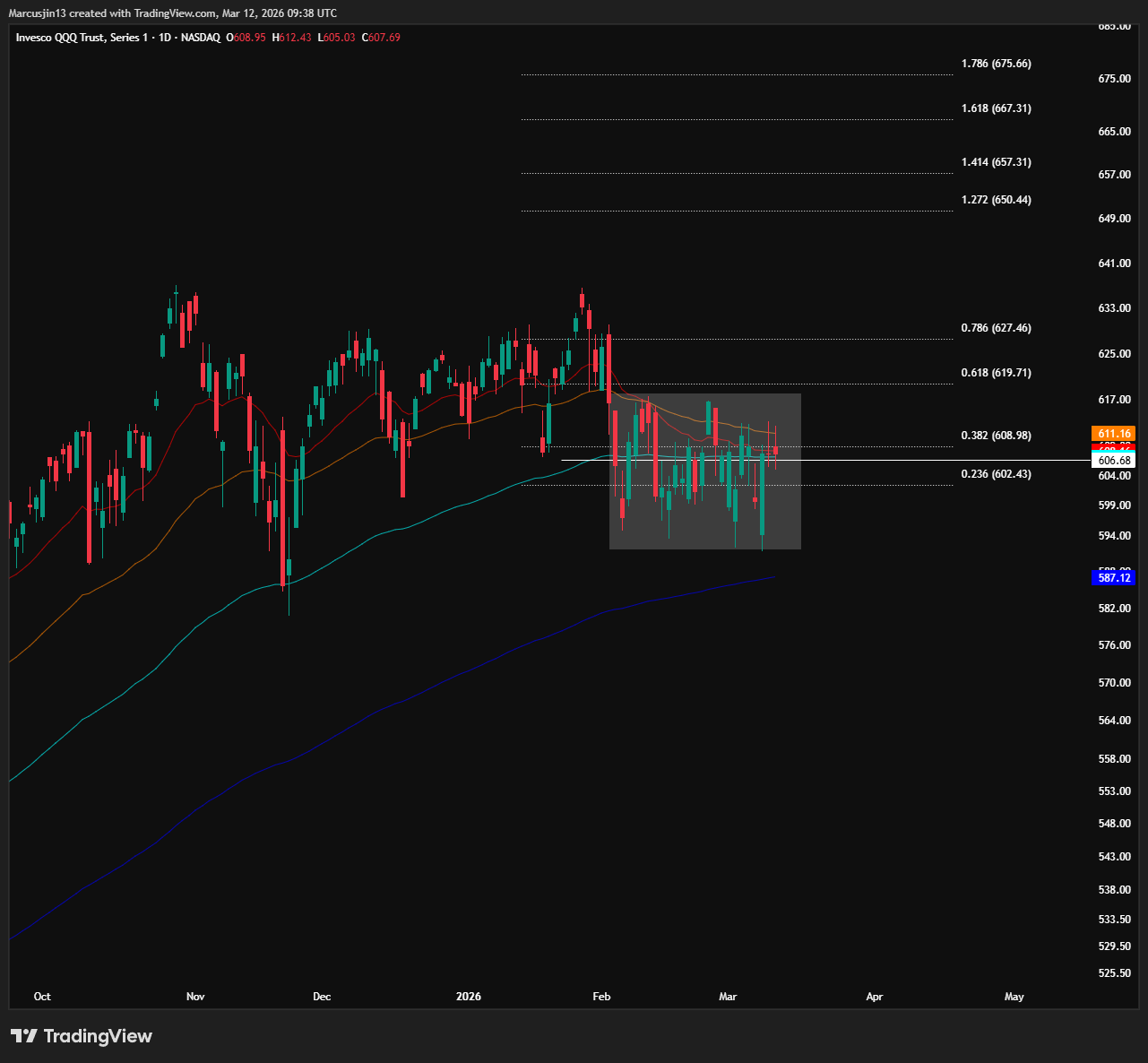Click the 'Dec' label on time axis

322,997
